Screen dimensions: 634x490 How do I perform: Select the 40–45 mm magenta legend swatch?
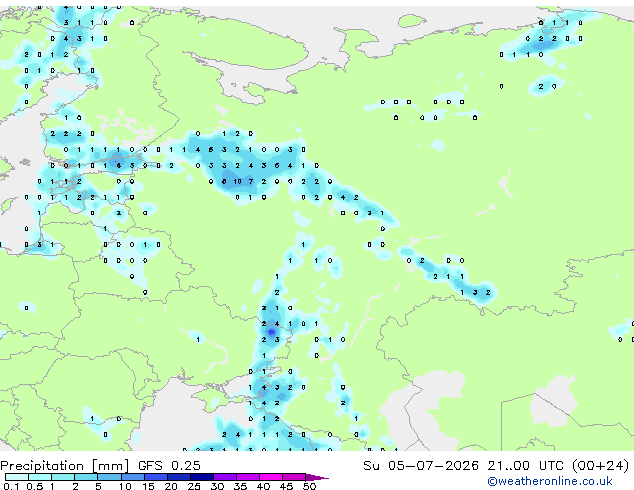click(x=271, y=477)
